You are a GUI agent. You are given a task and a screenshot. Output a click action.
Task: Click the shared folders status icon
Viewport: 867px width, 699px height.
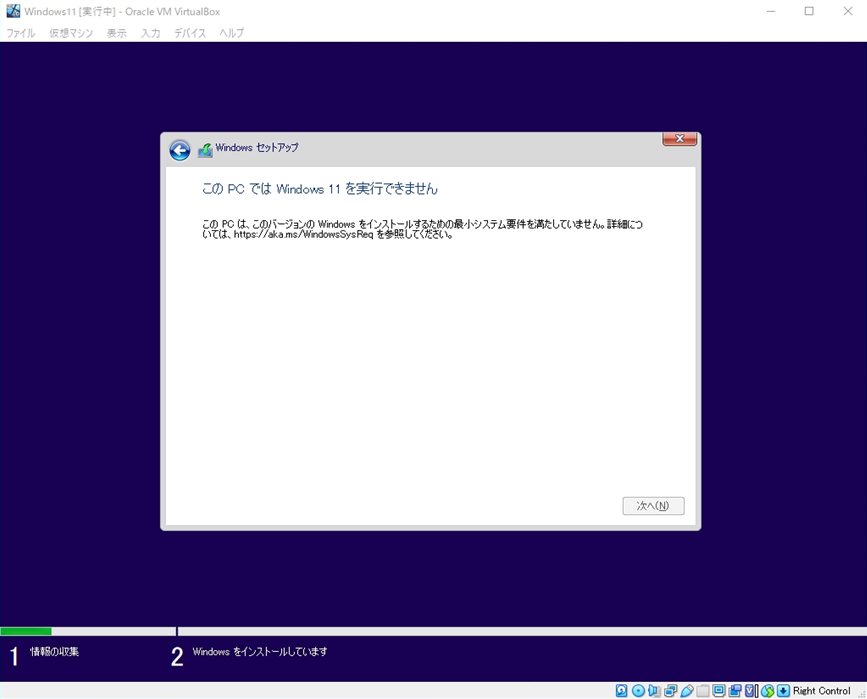pyautogui.click(x=703, y=691)
